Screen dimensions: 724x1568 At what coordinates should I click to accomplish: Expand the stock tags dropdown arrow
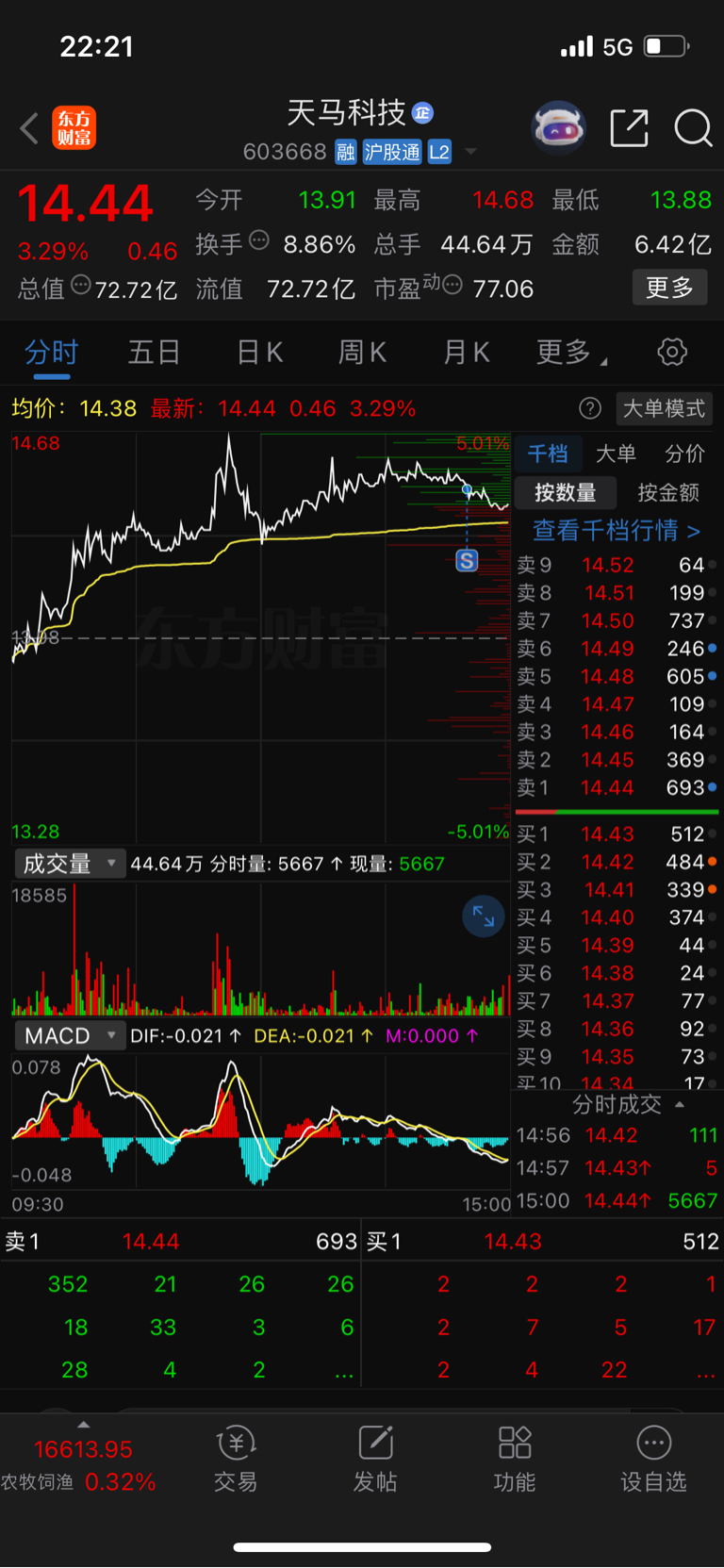pyautogui.click(x=470, y=152)
